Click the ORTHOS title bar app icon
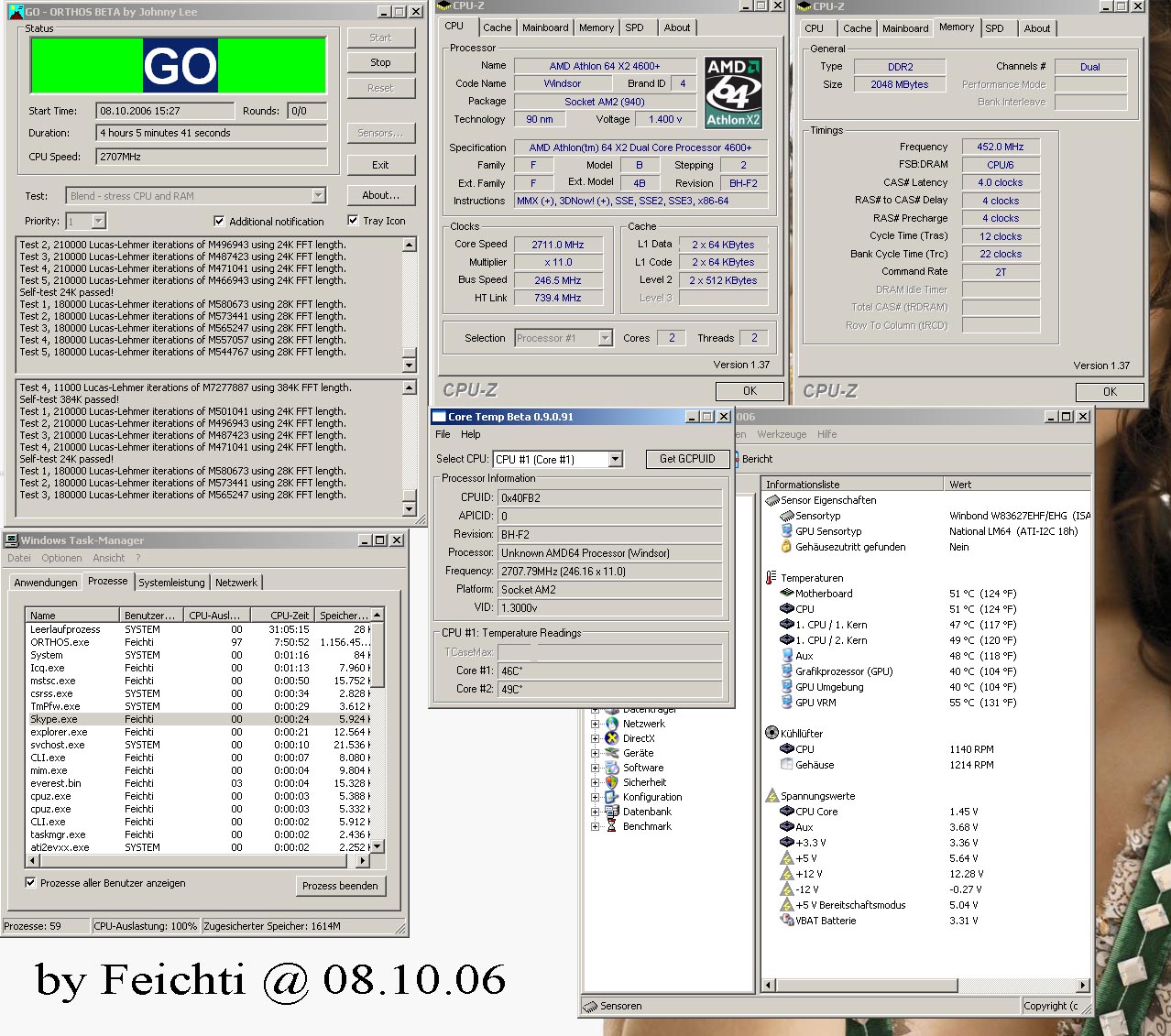Image resolution: width=1171 pixels, height=1036 pixels. tap(16, 12)
